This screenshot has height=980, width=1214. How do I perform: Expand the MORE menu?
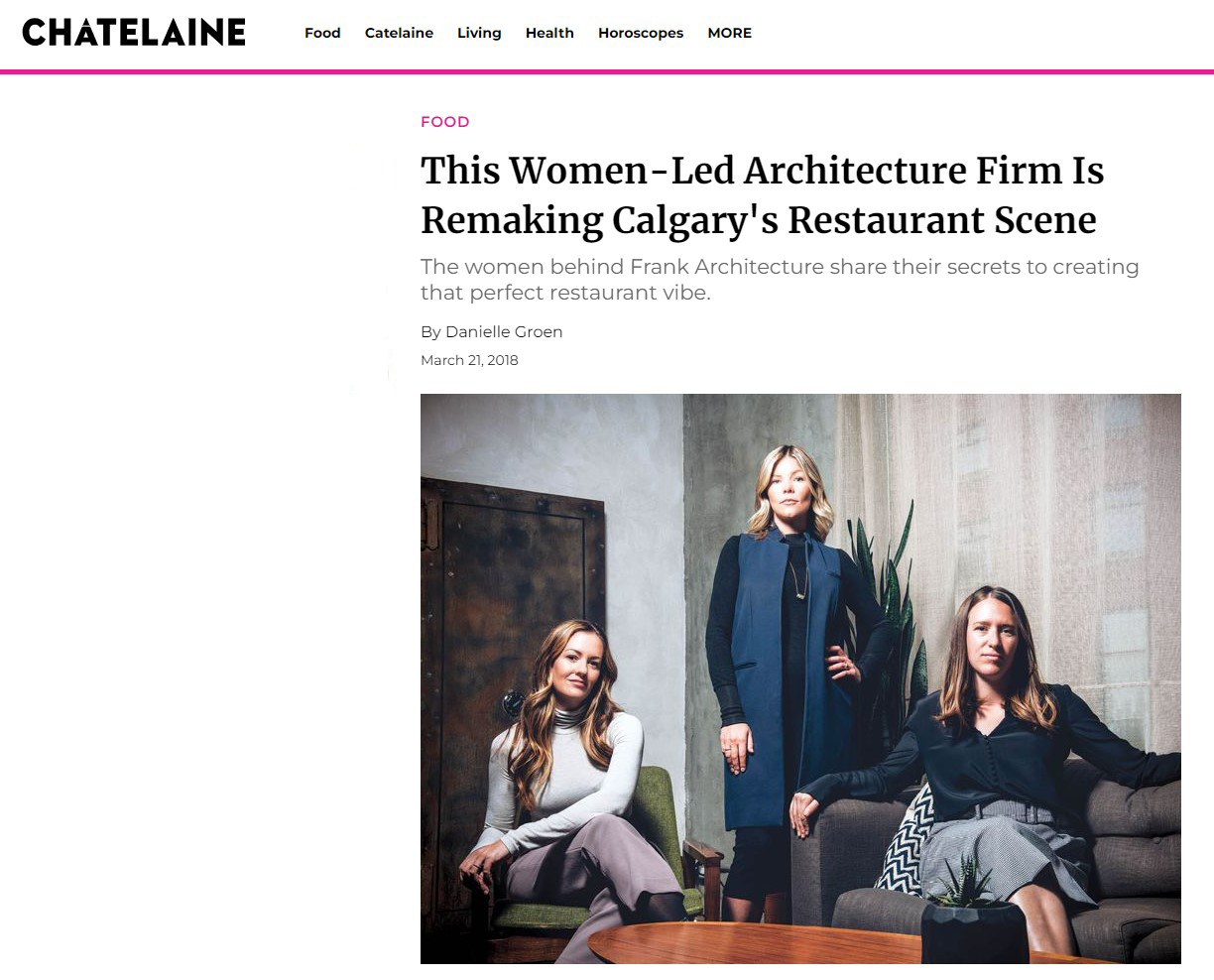pyautogui.click(x=730, y=33)
